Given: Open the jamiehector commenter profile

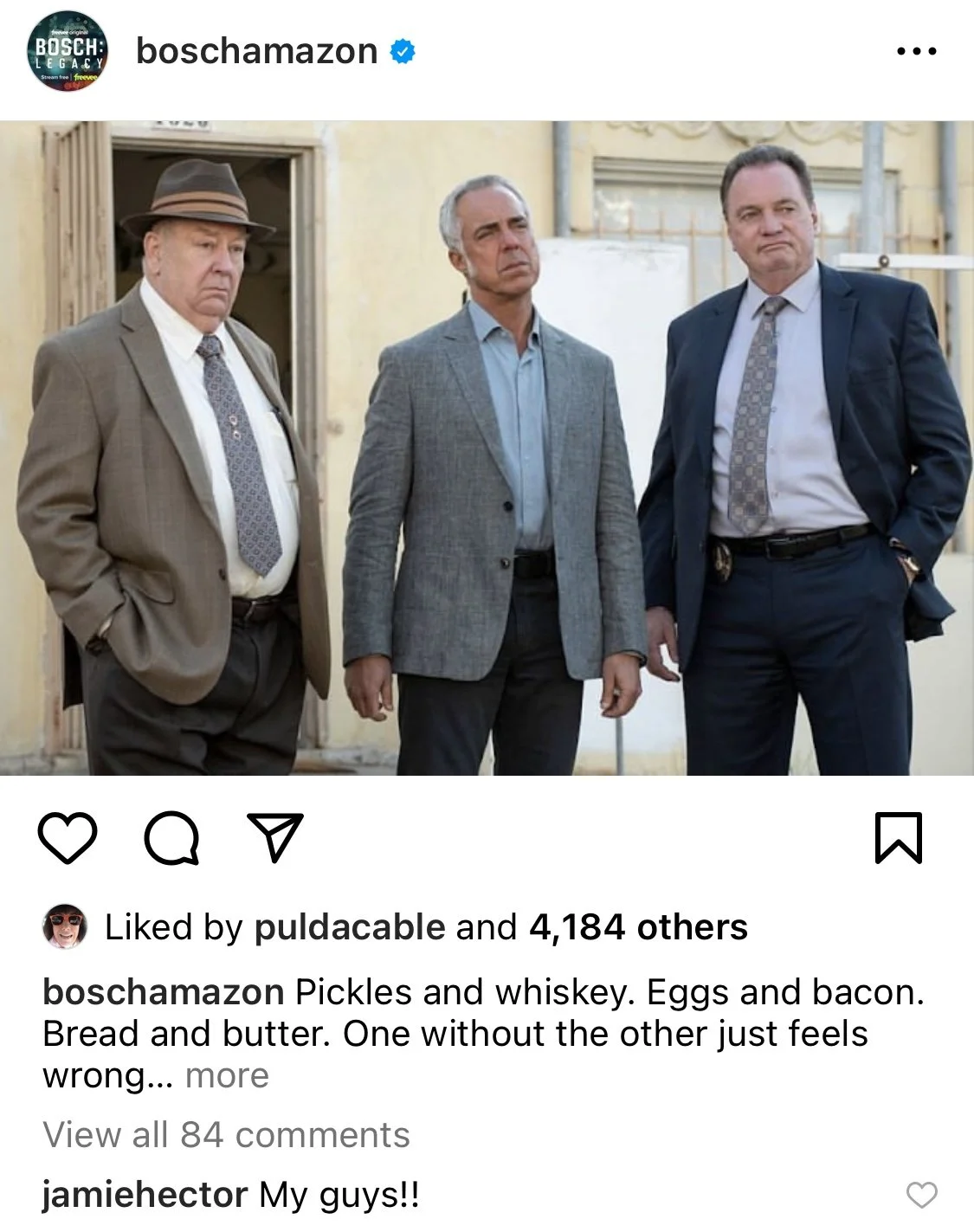Looking at the screenshot, I should [x=145, y=1195].
